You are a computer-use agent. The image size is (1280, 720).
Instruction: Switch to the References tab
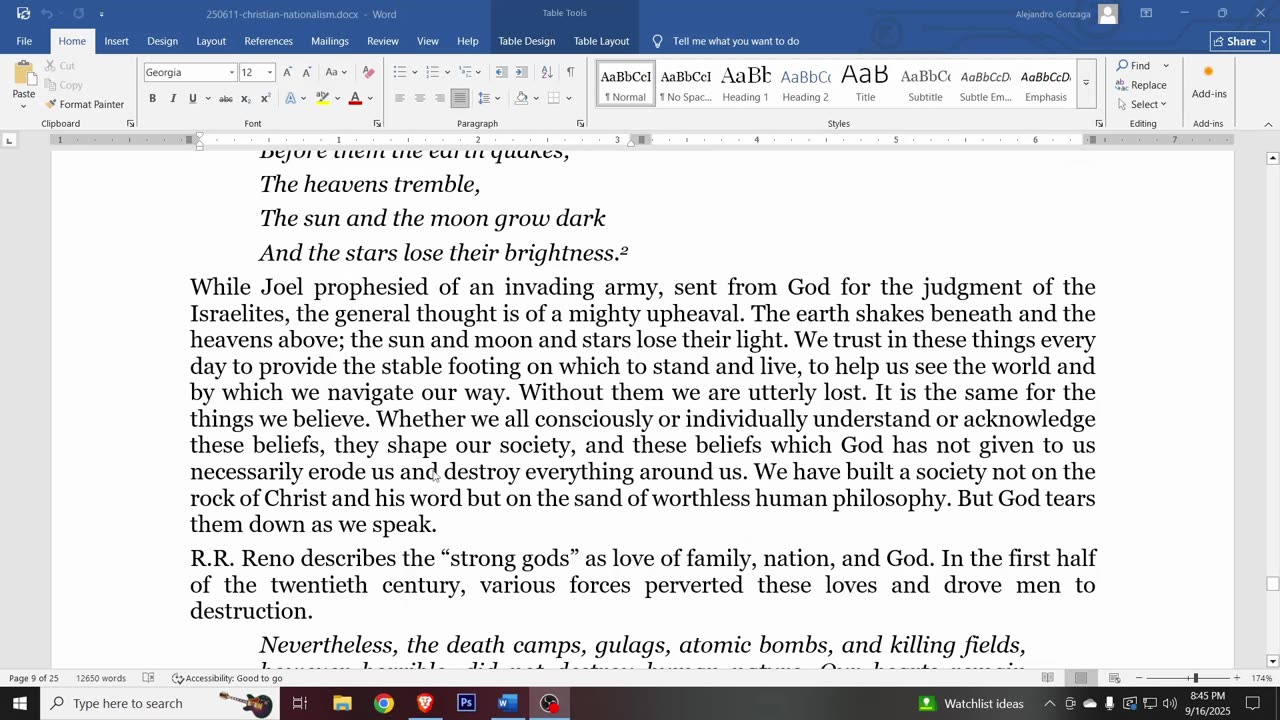(268, 41)
